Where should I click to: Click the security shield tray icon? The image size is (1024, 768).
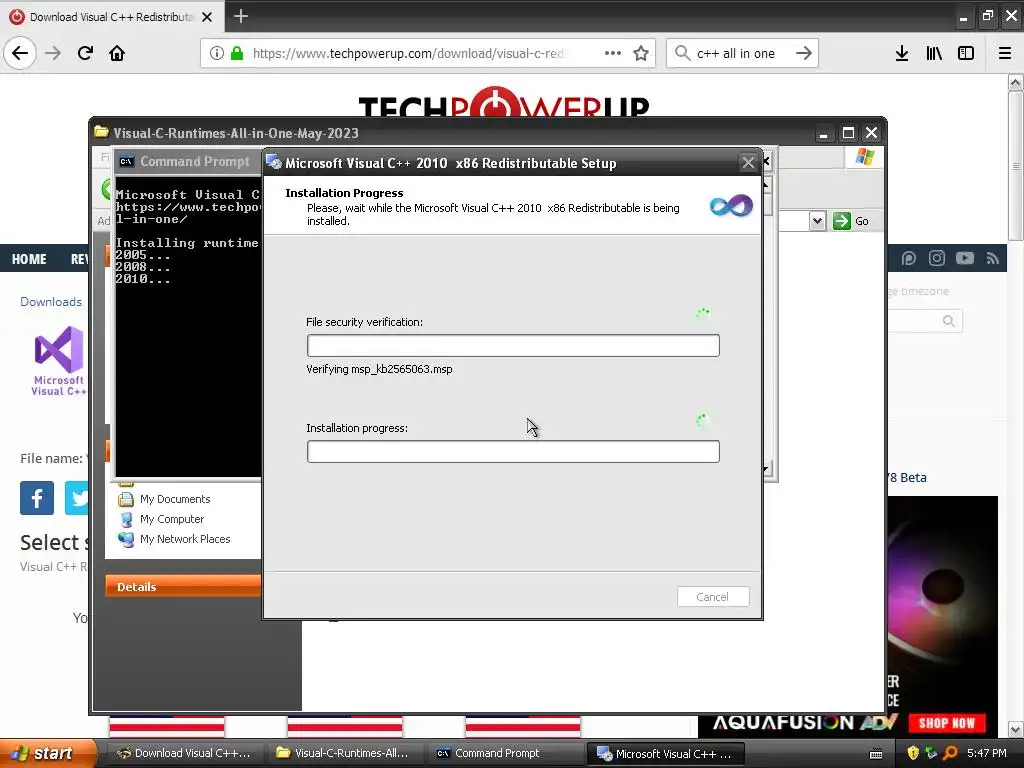click(x=913, y=753)
